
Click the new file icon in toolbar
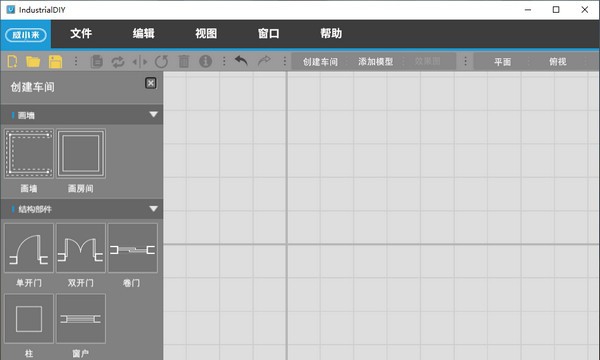[12, 62]
